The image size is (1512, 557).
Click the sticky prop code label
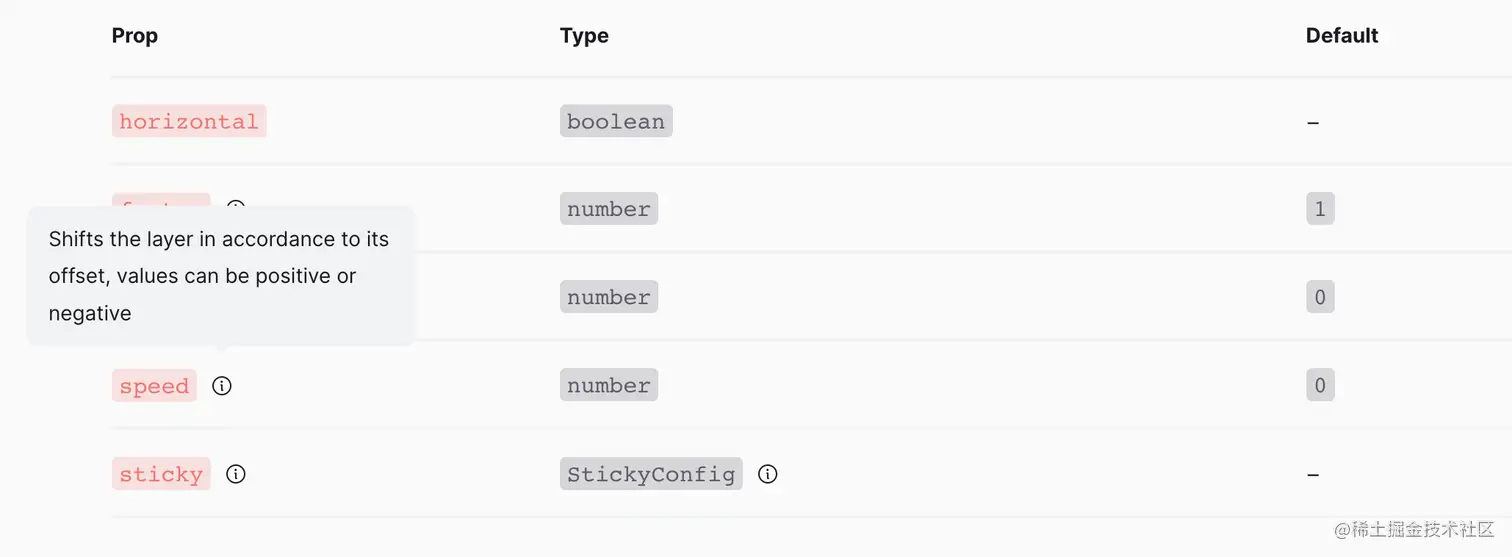[x=161, y=474]
